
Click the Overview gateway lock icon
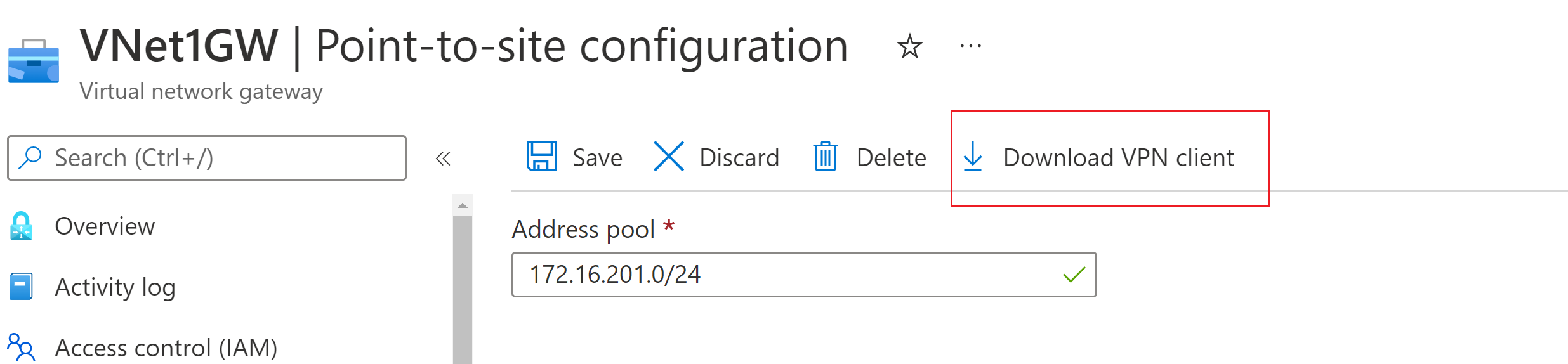pyautogui.click(x=21, y=226)
